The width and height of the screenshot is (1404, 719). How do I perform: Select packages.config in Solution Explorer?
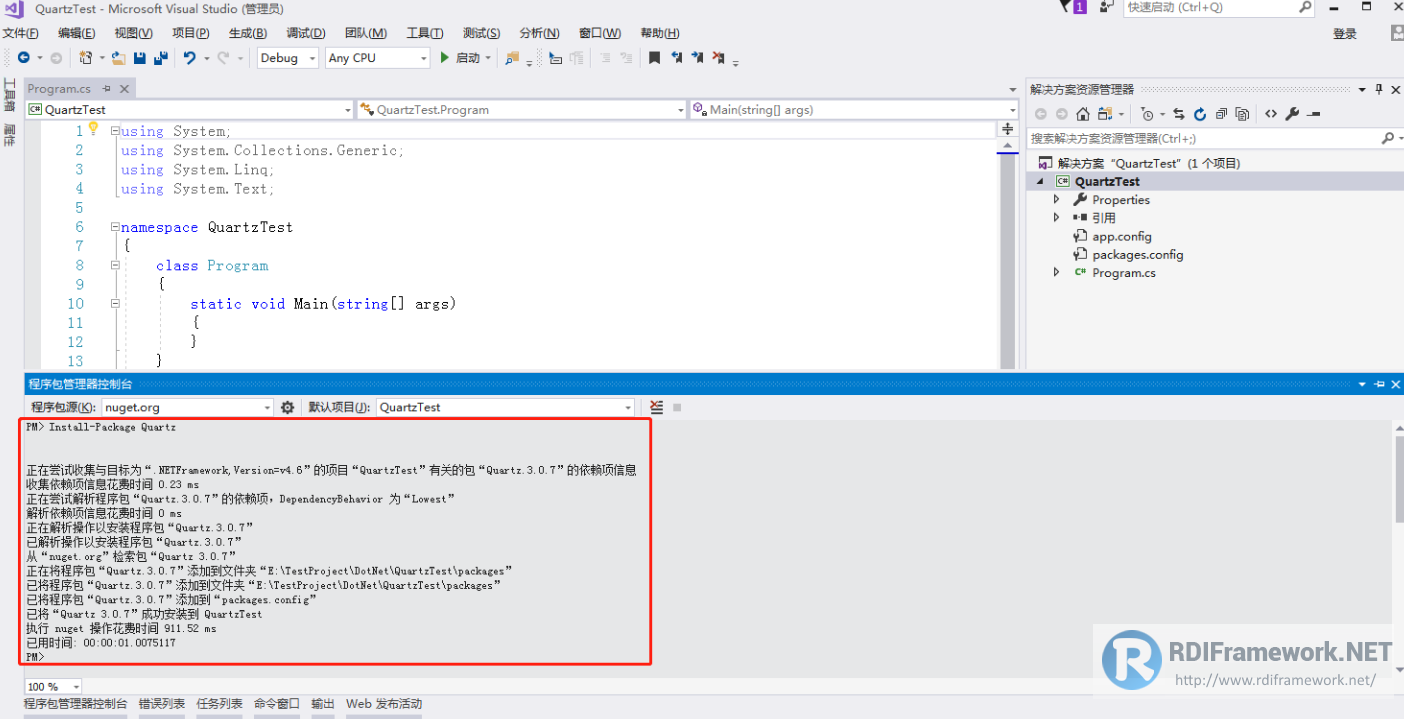pyautogui.click(x=1137, y=255)
